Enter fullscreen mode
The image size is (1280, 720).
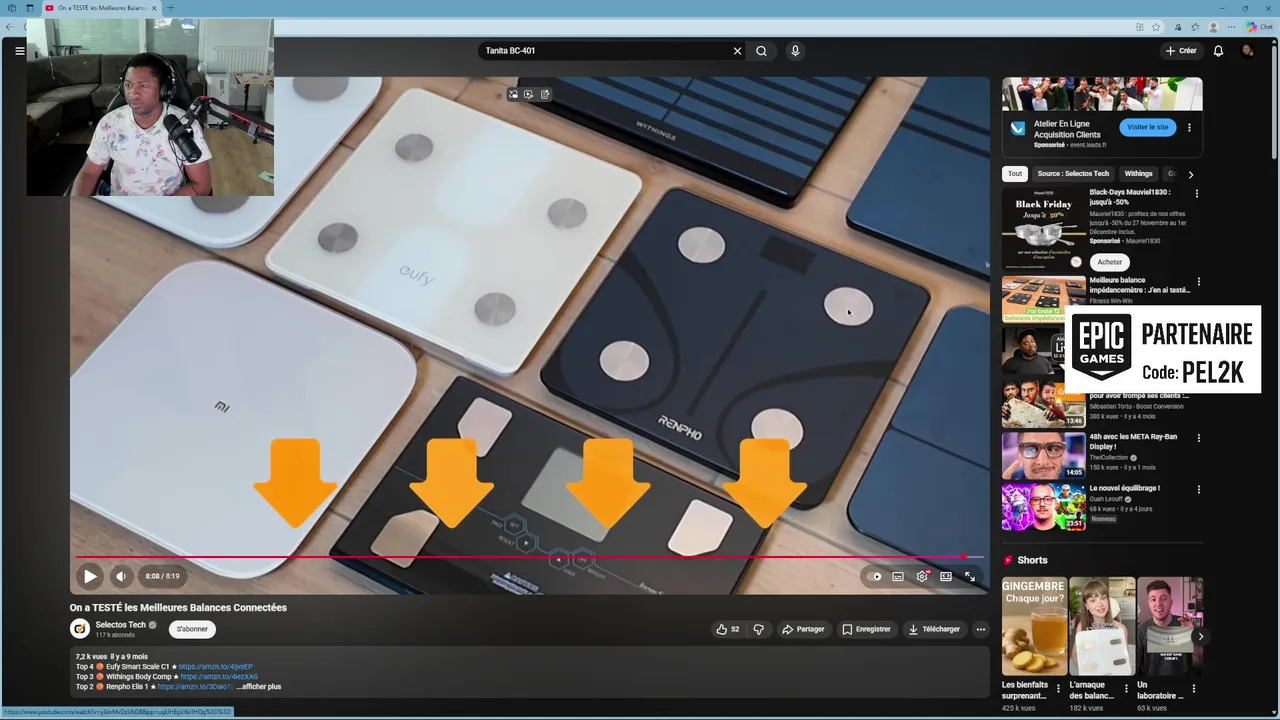coord(970,576)
